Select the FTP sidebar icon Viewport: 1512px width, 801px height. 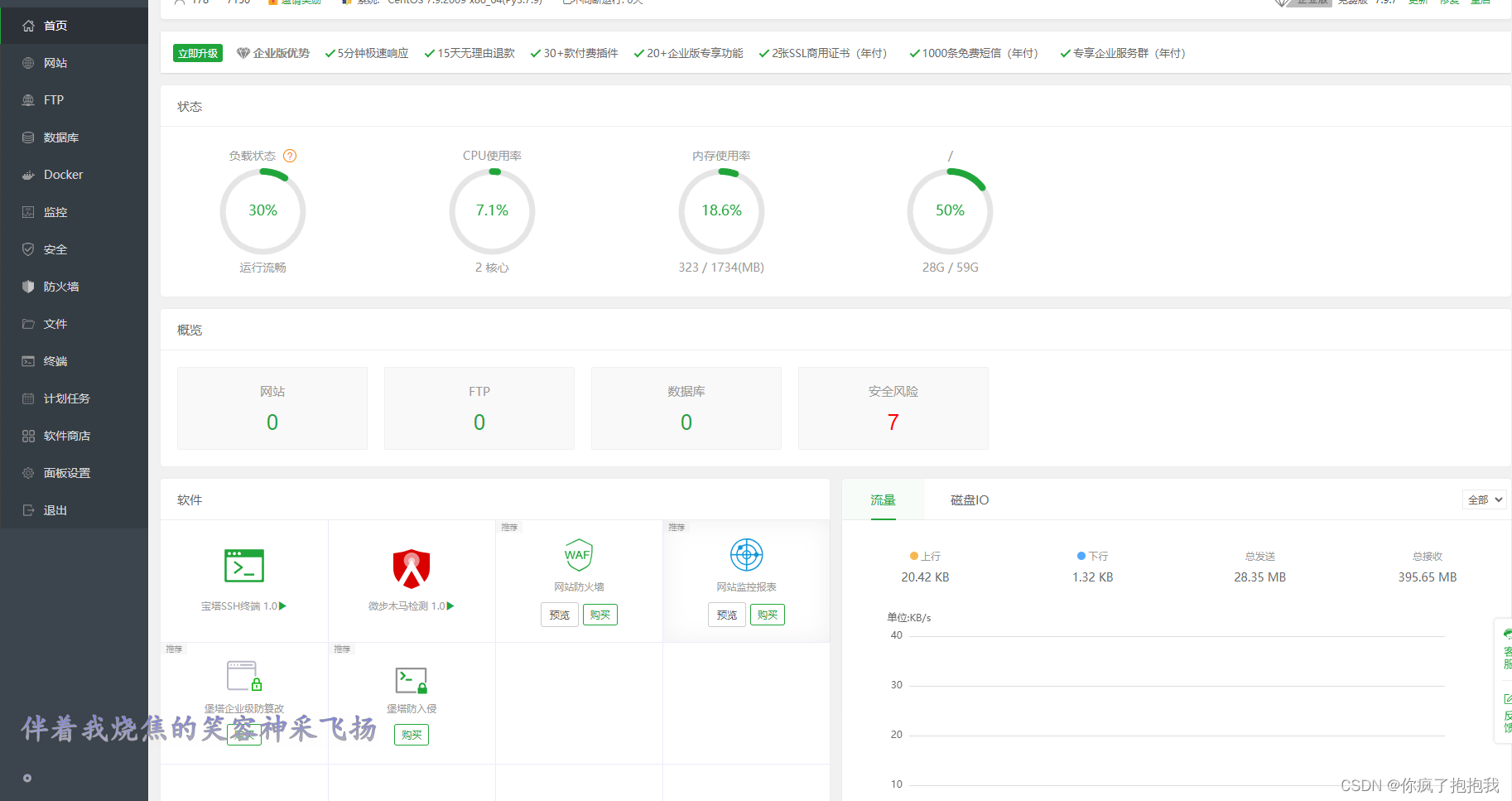point(28,100)
